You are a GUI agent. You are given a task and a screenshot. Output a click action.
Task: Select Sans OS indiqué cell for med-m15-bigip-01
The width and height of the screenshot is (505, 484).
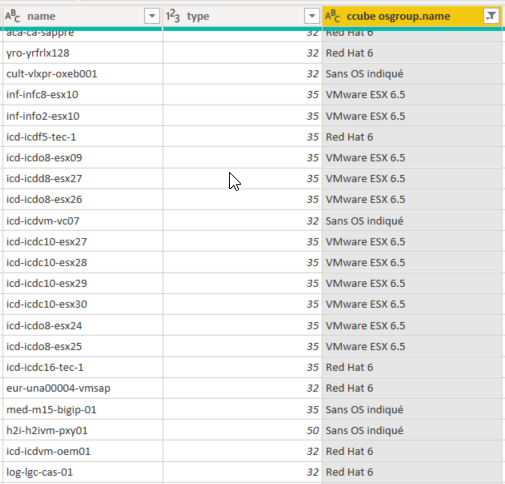[412, 409]
